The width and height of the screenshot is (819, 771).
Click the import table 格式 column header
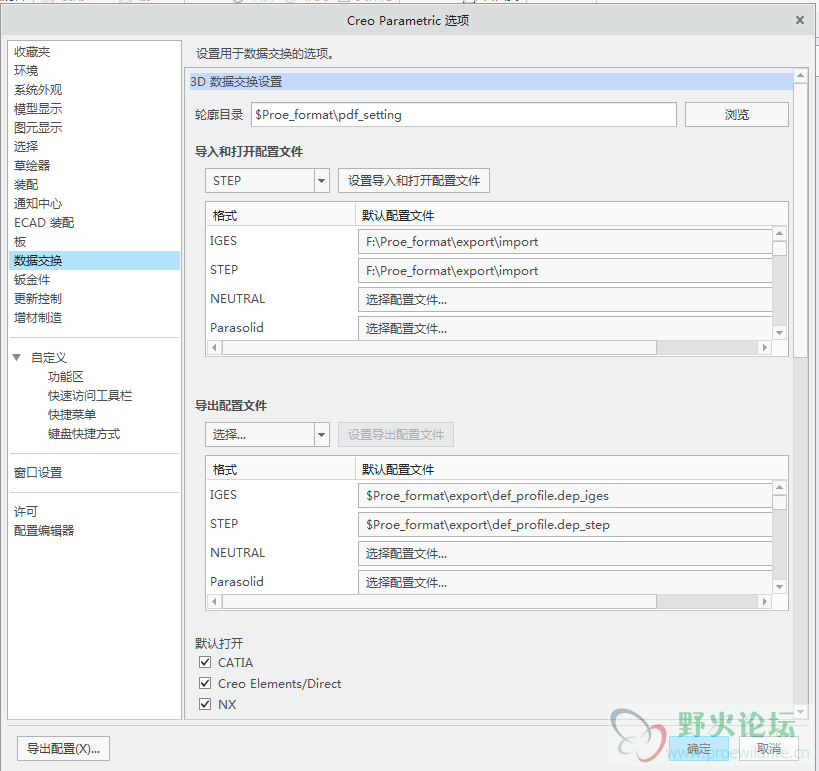[280, 215]
